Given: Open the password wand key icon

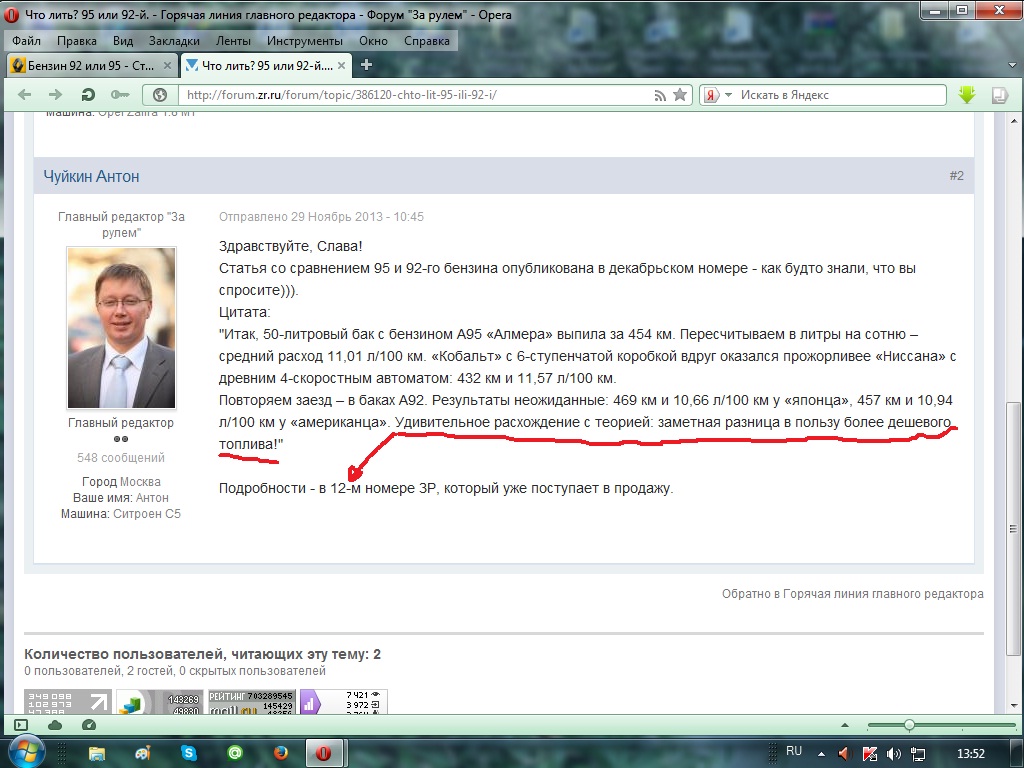Looking at the screenshot, I should point(120,95).
